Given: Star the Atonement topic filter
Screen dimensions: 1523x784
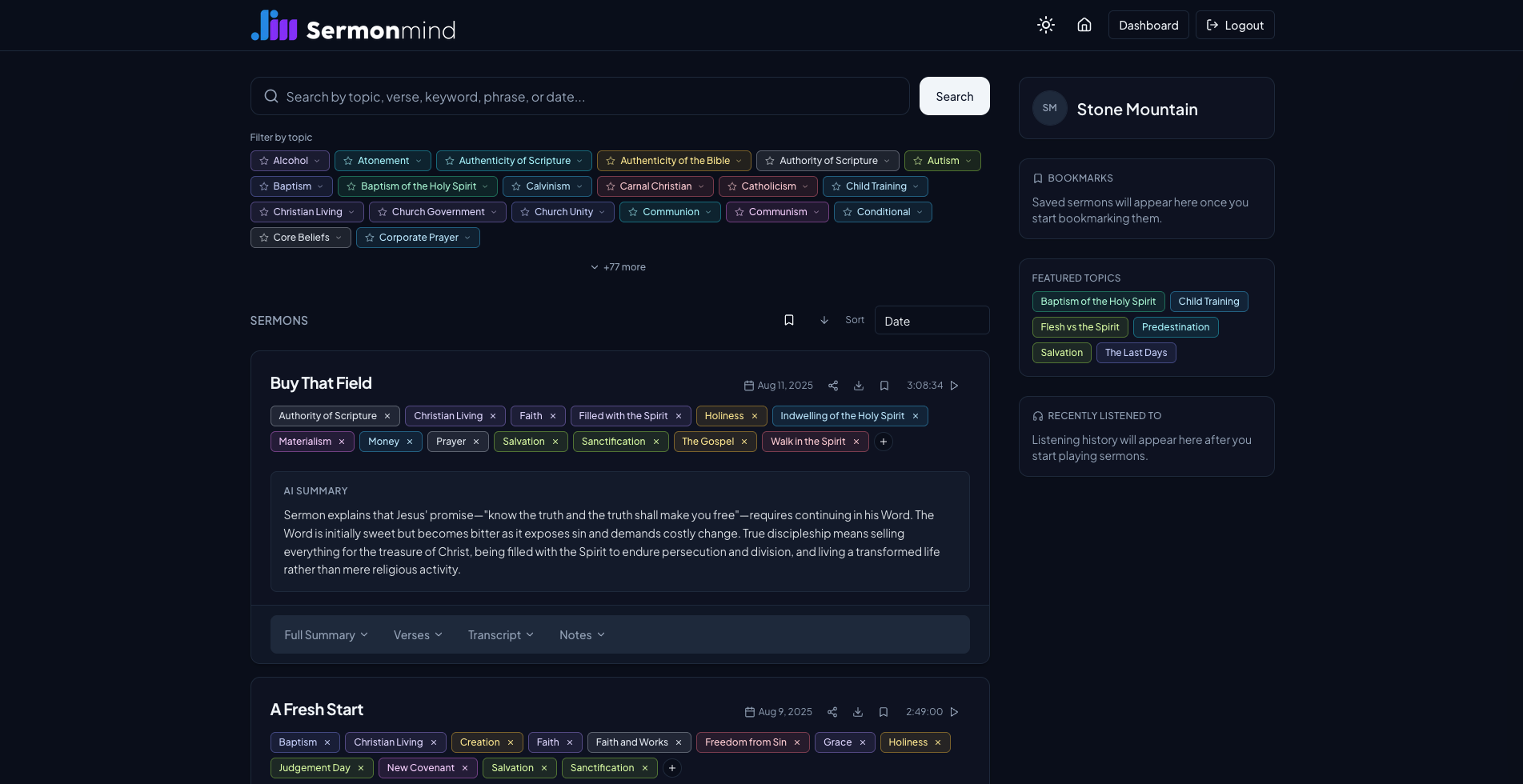Looking at the screenshot, I should [348, 161].
